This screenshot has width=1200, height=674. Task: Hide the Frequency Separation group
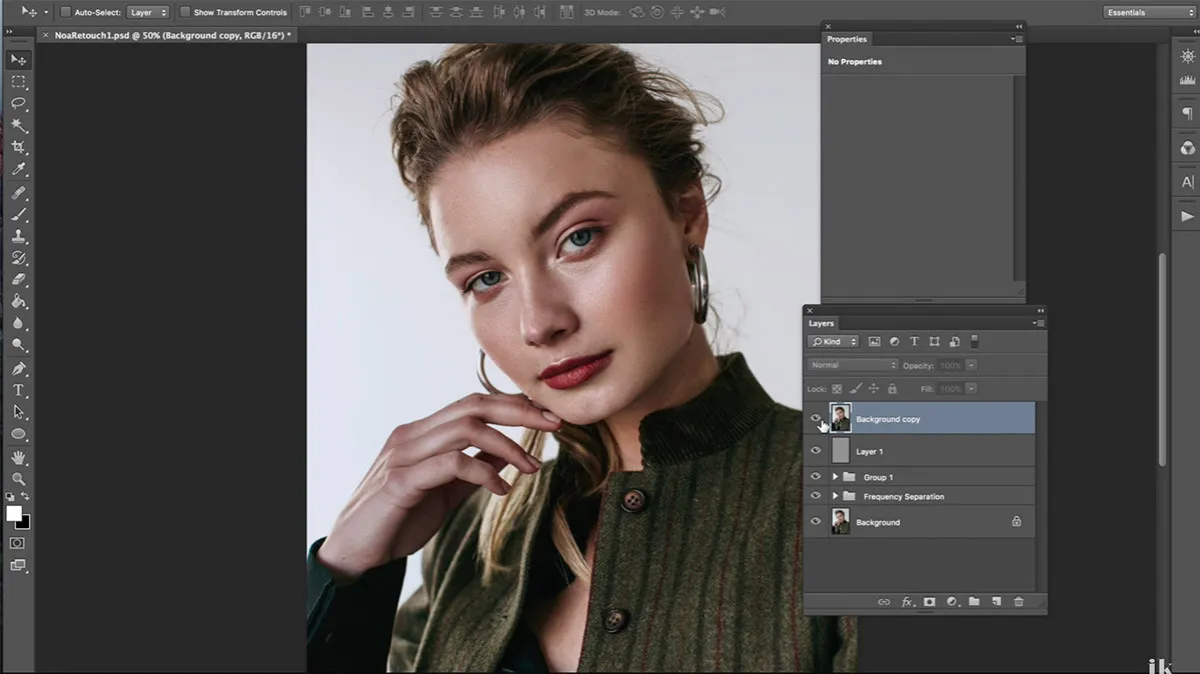pos(816,496)
